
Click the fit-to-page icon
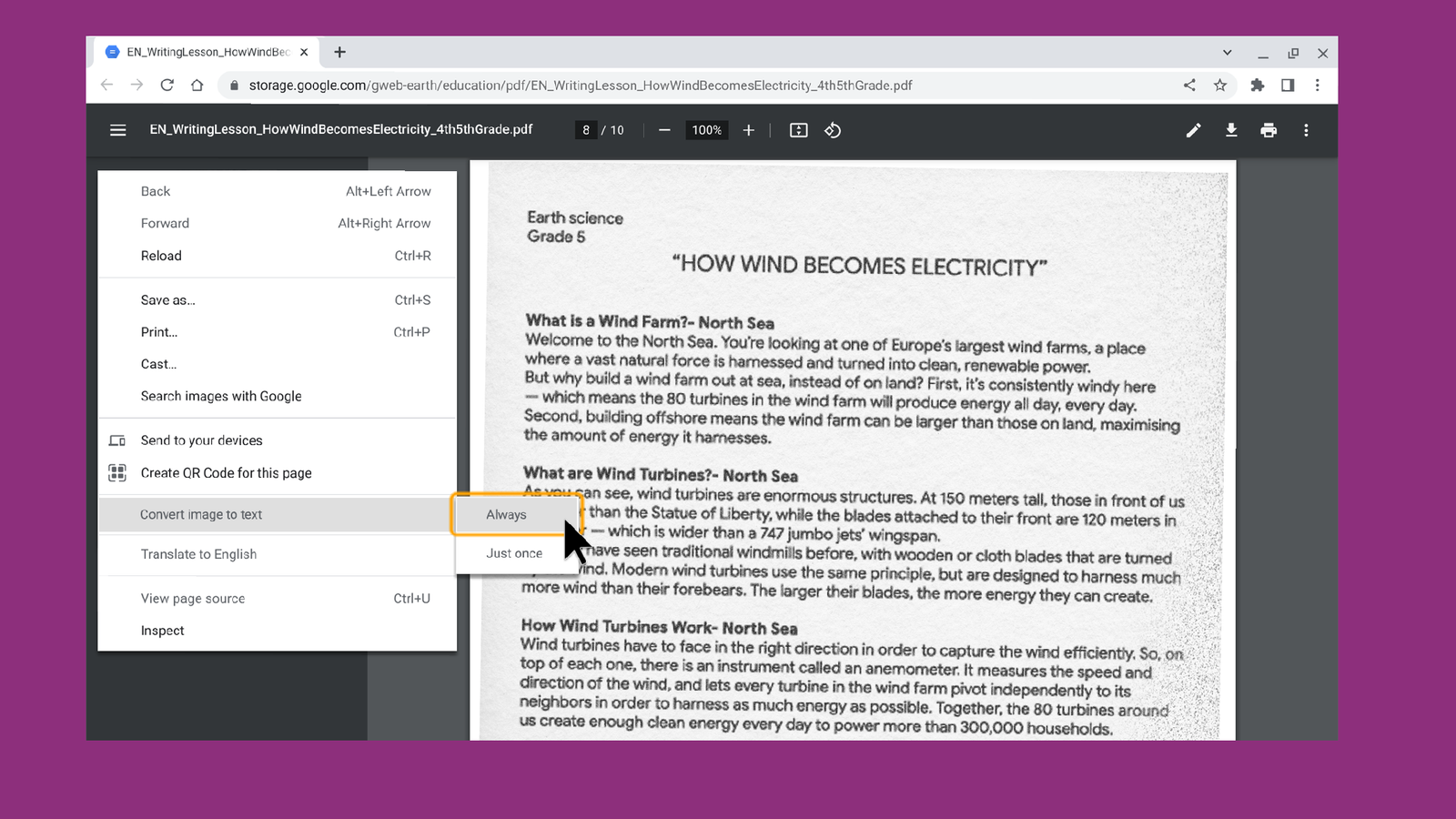click(x=797, y=129)
